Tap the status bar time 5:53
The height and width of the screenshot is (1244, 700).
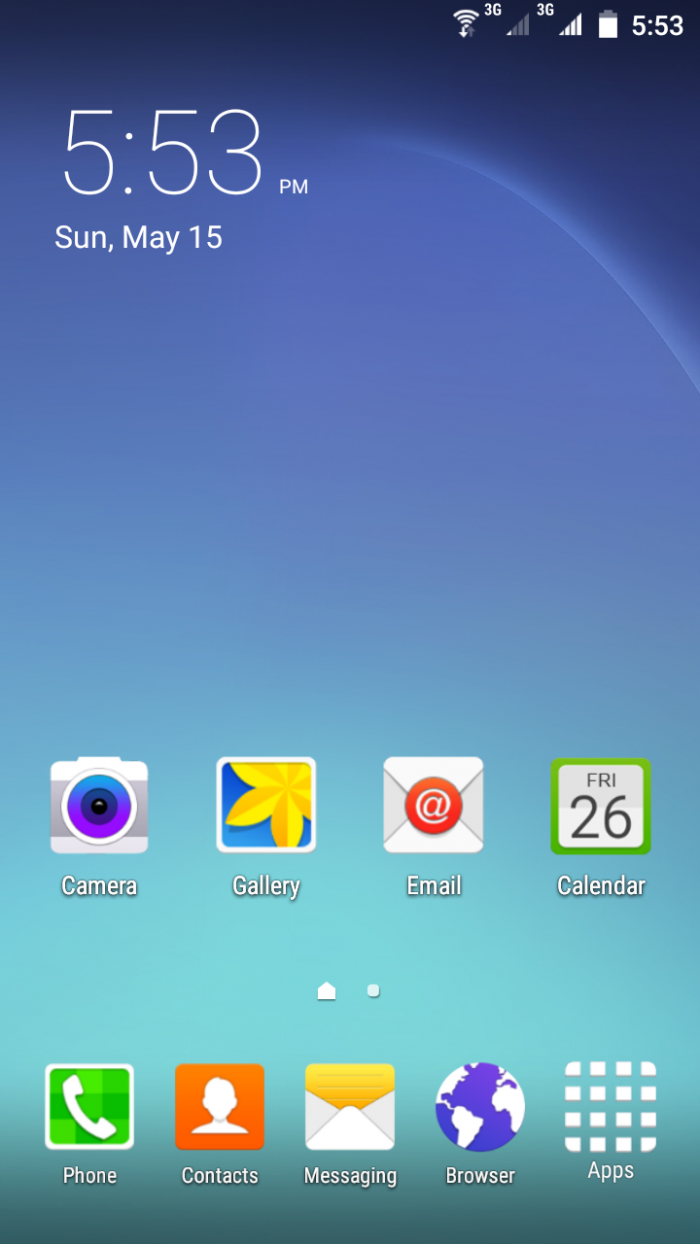[x=657, y=25]
